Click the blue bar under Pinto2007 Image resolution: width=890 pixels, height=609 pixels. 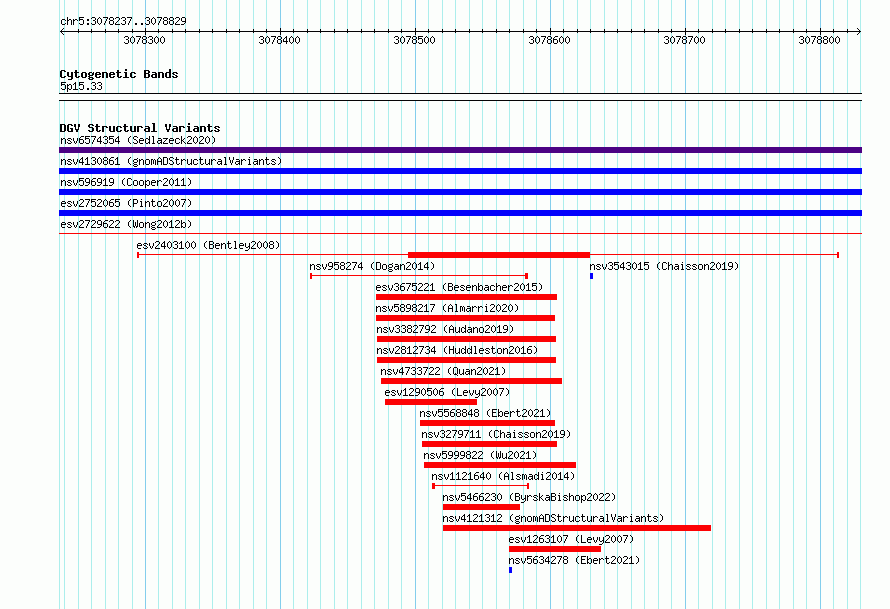(460, 213)
